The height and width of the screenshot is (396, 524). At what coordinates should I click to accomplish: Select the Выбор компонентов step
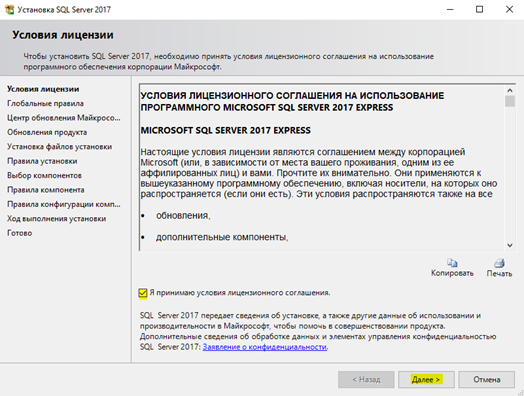pyautogui.click(x=44, y=175)
